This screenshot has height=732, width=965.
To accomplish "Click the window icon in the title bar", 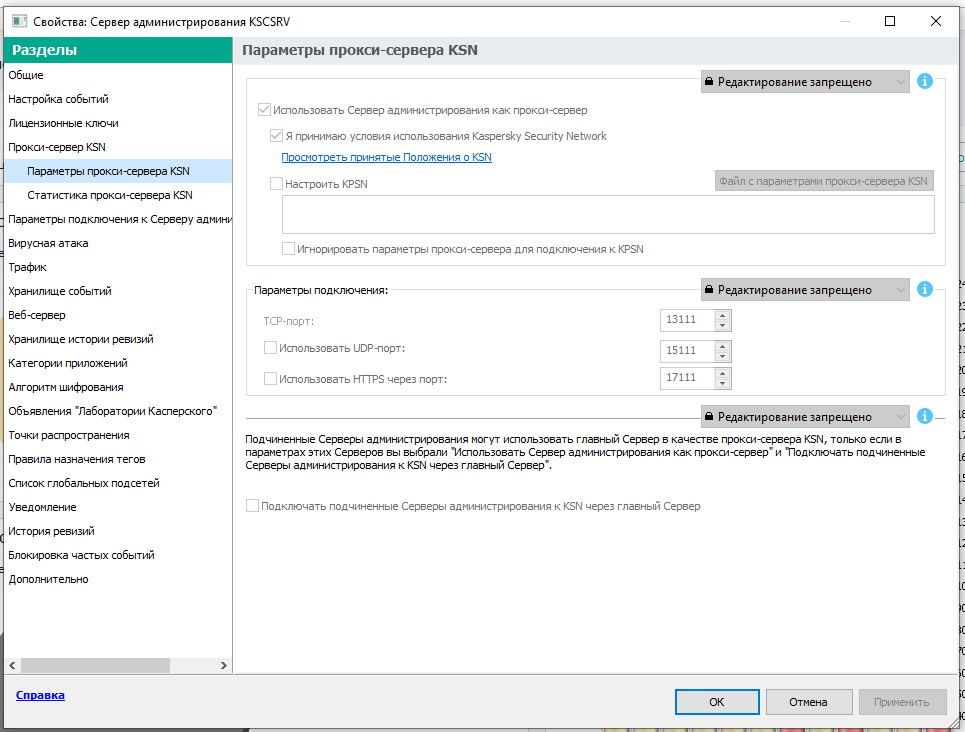I will (18, 21).
